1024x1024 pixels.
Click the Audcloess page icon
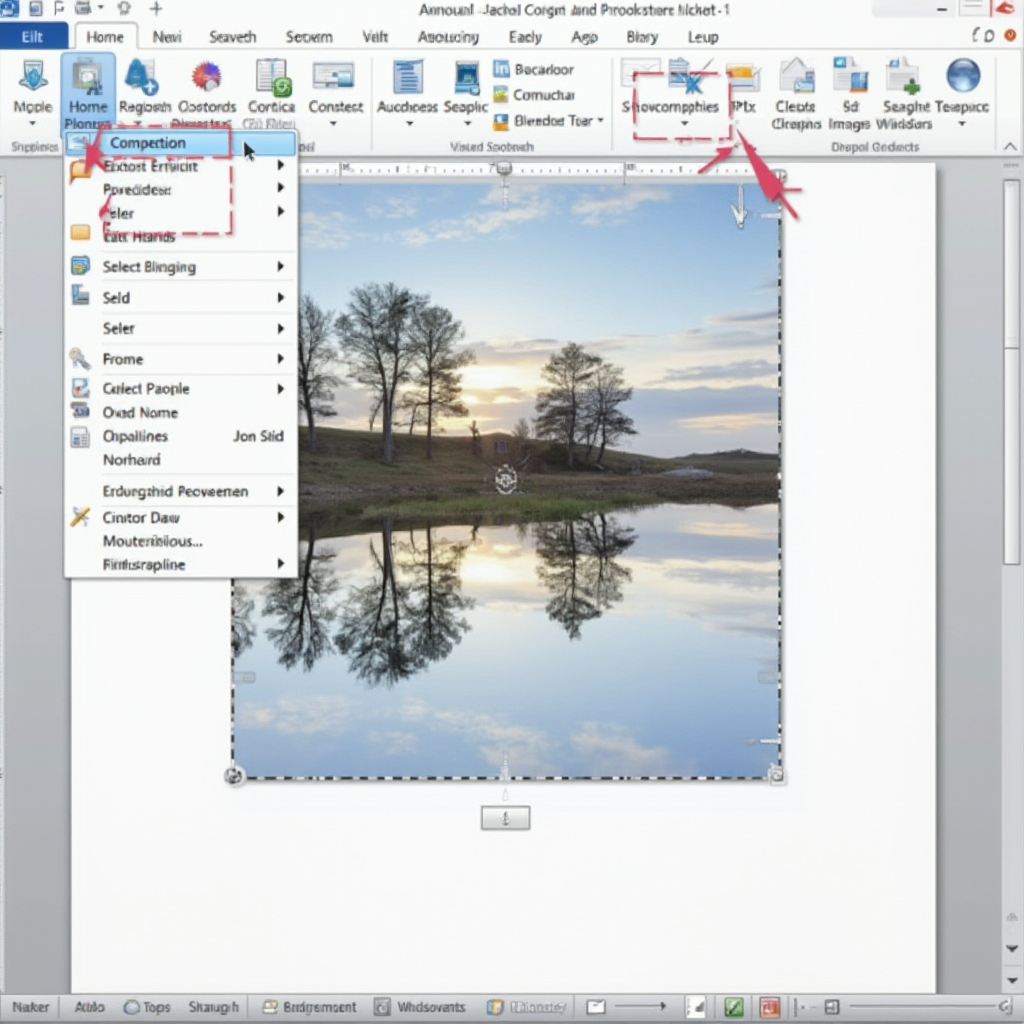(408, 78)
